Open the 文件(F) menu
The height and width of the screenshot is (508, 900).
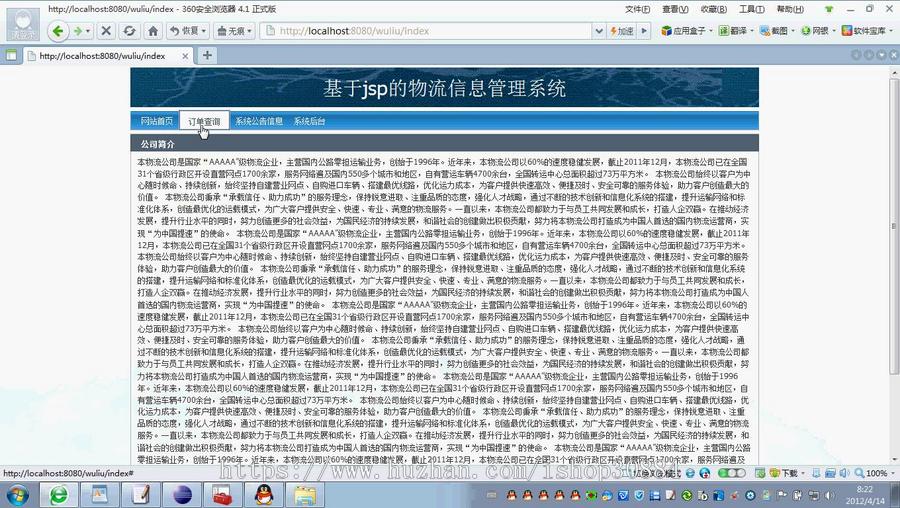[637, 9]
